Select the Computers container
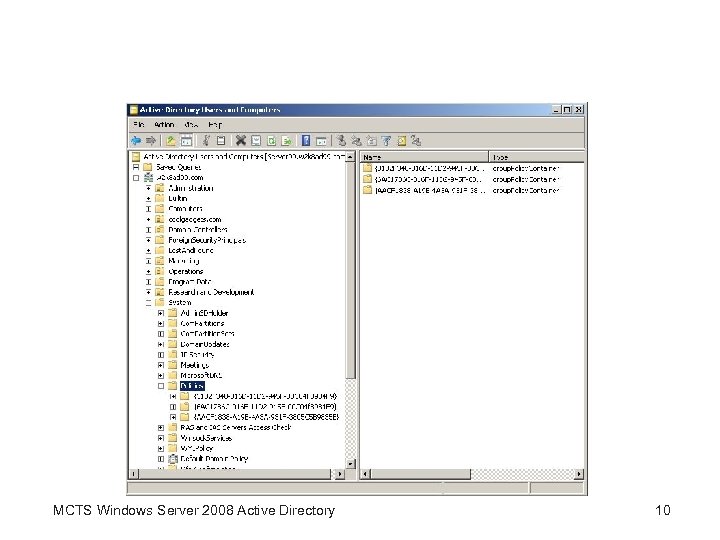The image size is (720, 540). 186,208
